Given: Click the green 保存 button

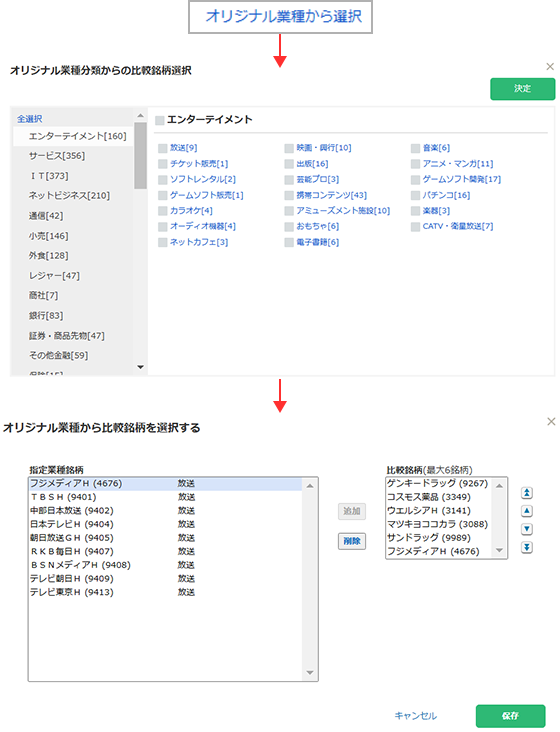Looking at the screenshot, I should 511,716.
